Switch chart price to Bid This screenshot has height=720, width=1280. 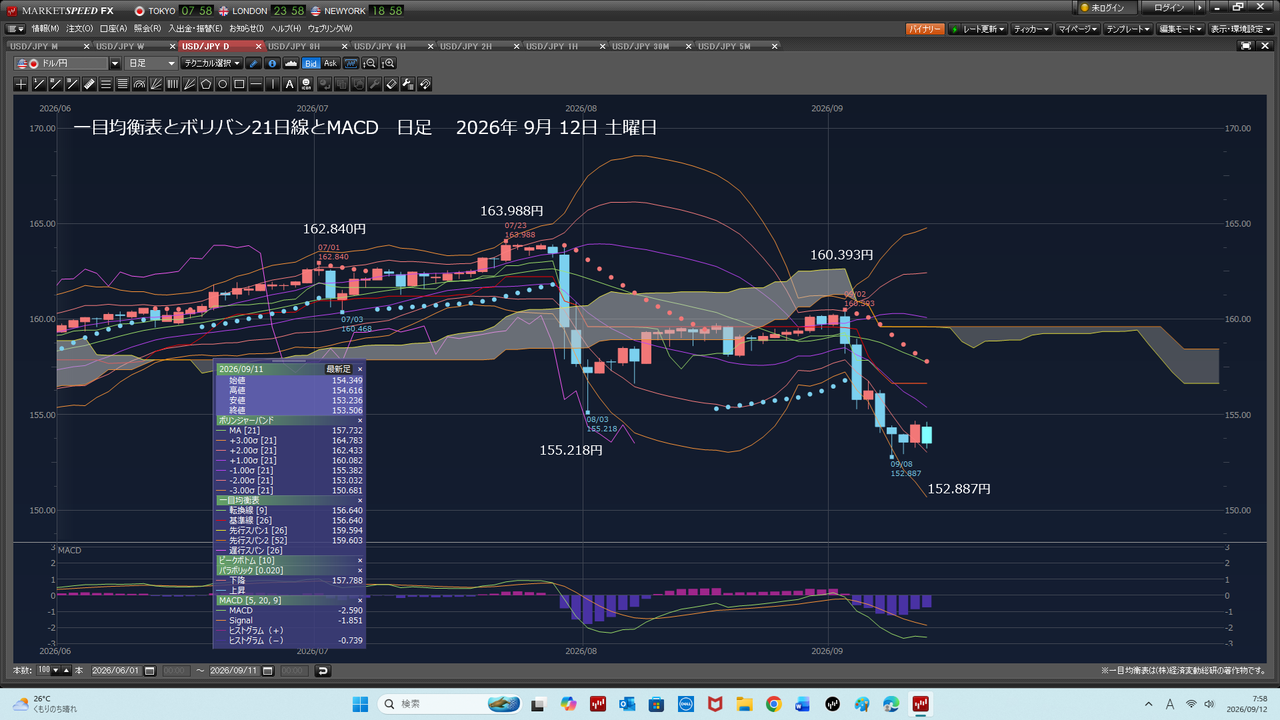(x=310, y=63)
